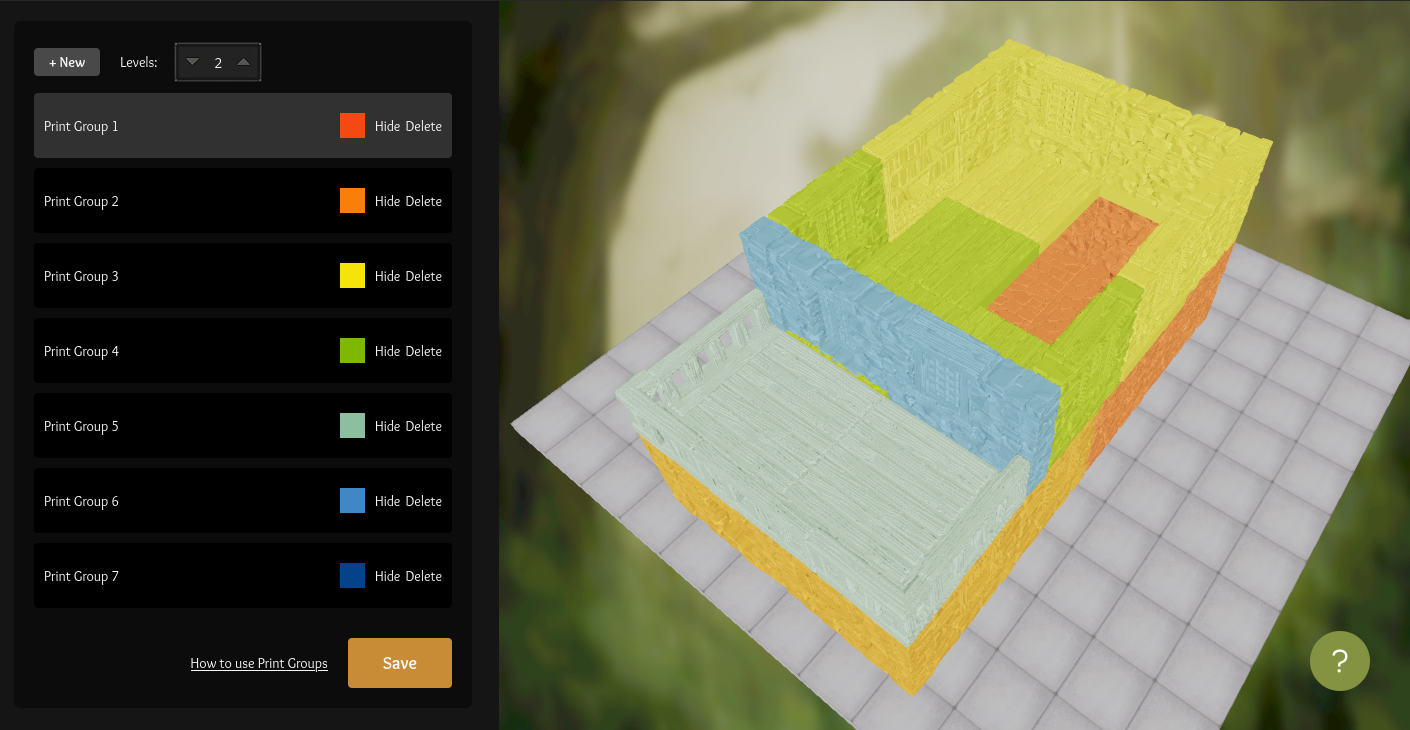Change the green swatch of Print Group 4

coord(352,351)
